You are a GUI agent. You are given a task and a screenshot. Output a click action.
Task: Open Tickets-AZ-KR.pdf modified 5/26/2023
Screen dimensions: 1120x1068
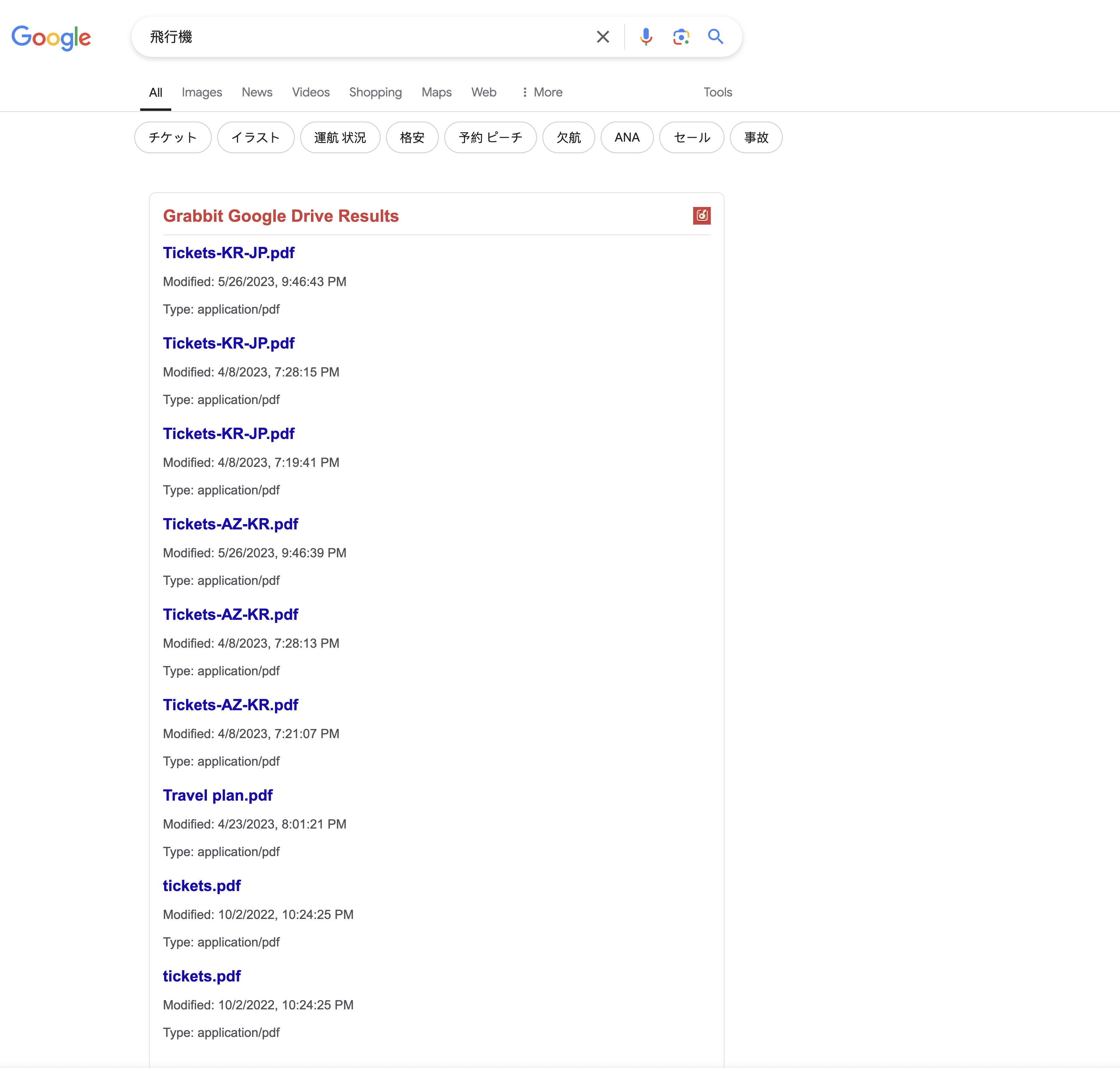point(231,524)
